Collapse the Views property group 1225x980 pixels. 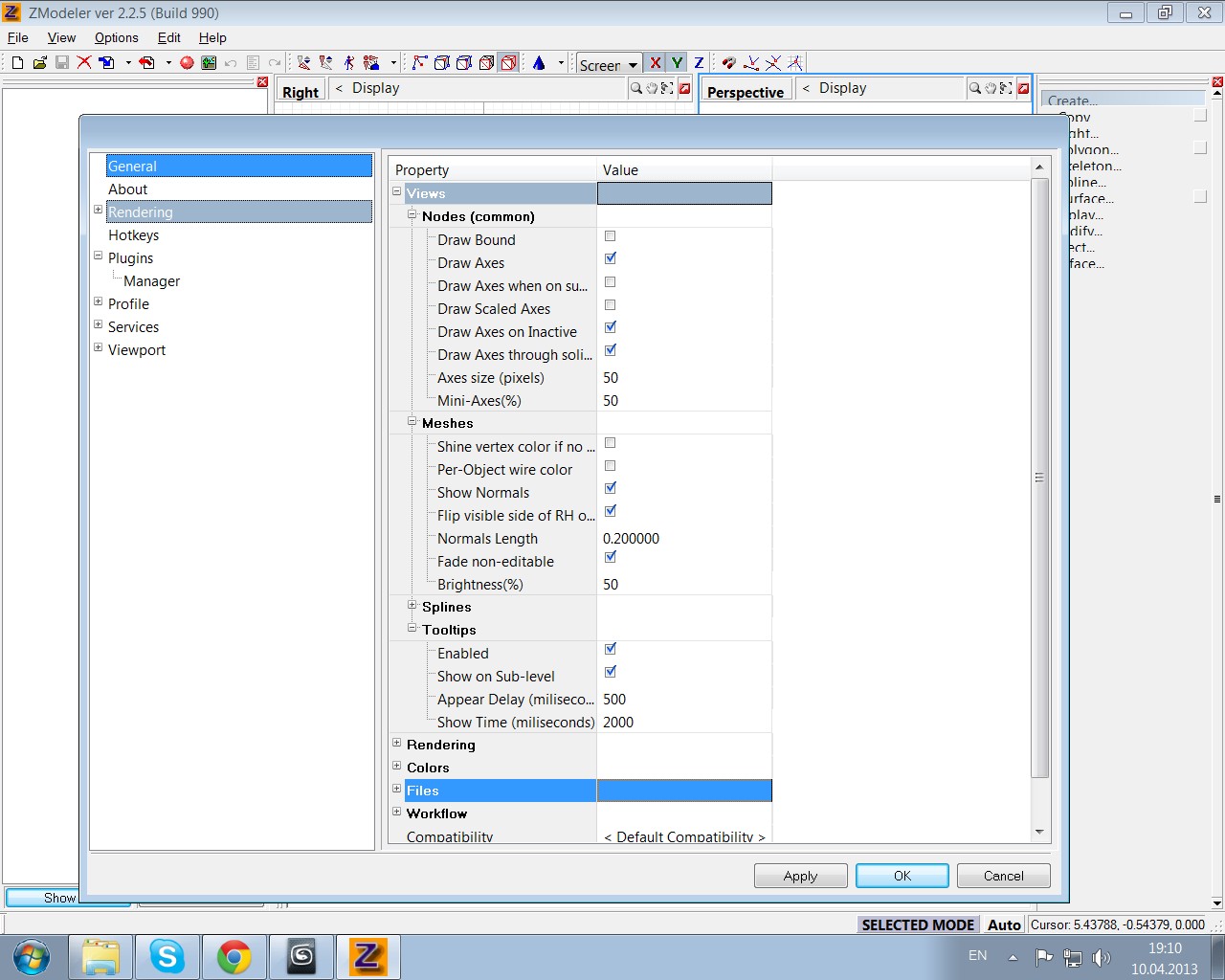397,191
